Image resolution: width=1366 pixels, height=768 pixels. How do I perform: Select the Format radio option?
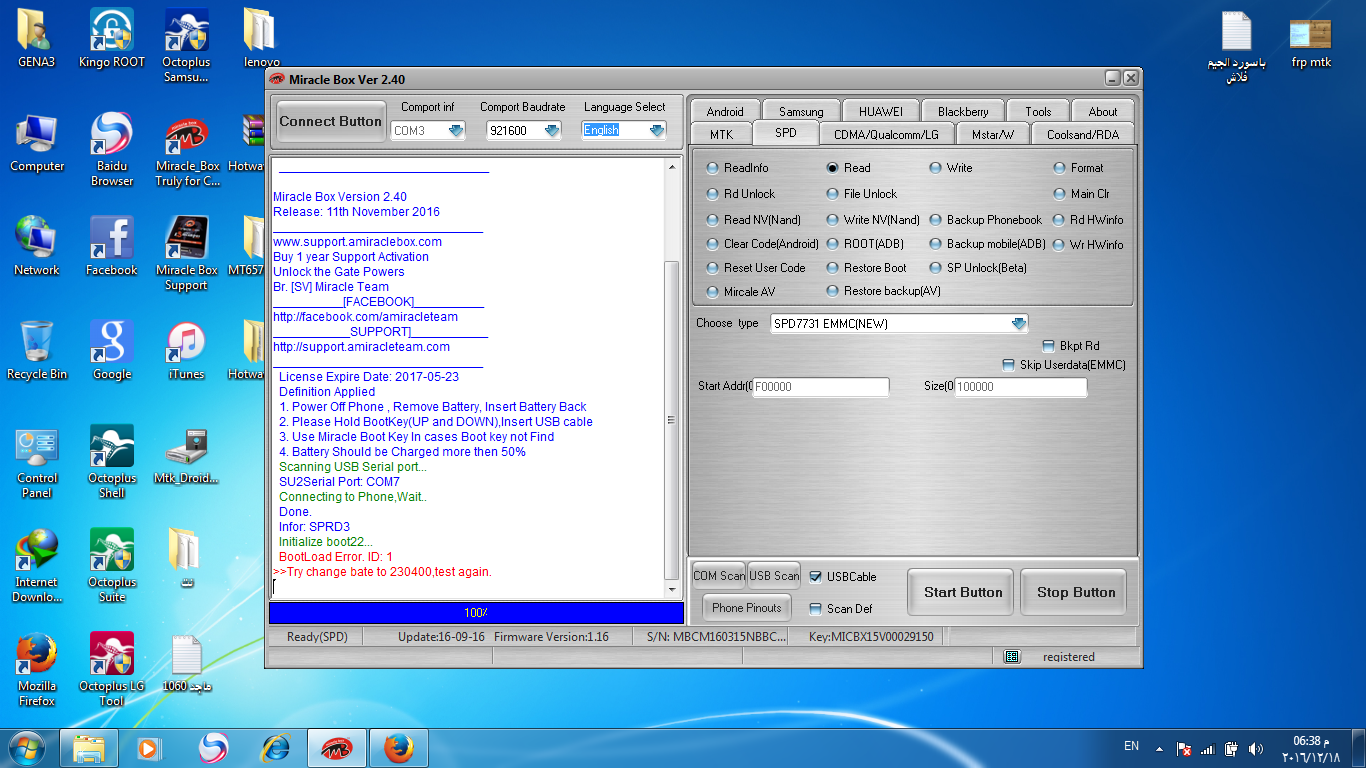pos(1079,168)
